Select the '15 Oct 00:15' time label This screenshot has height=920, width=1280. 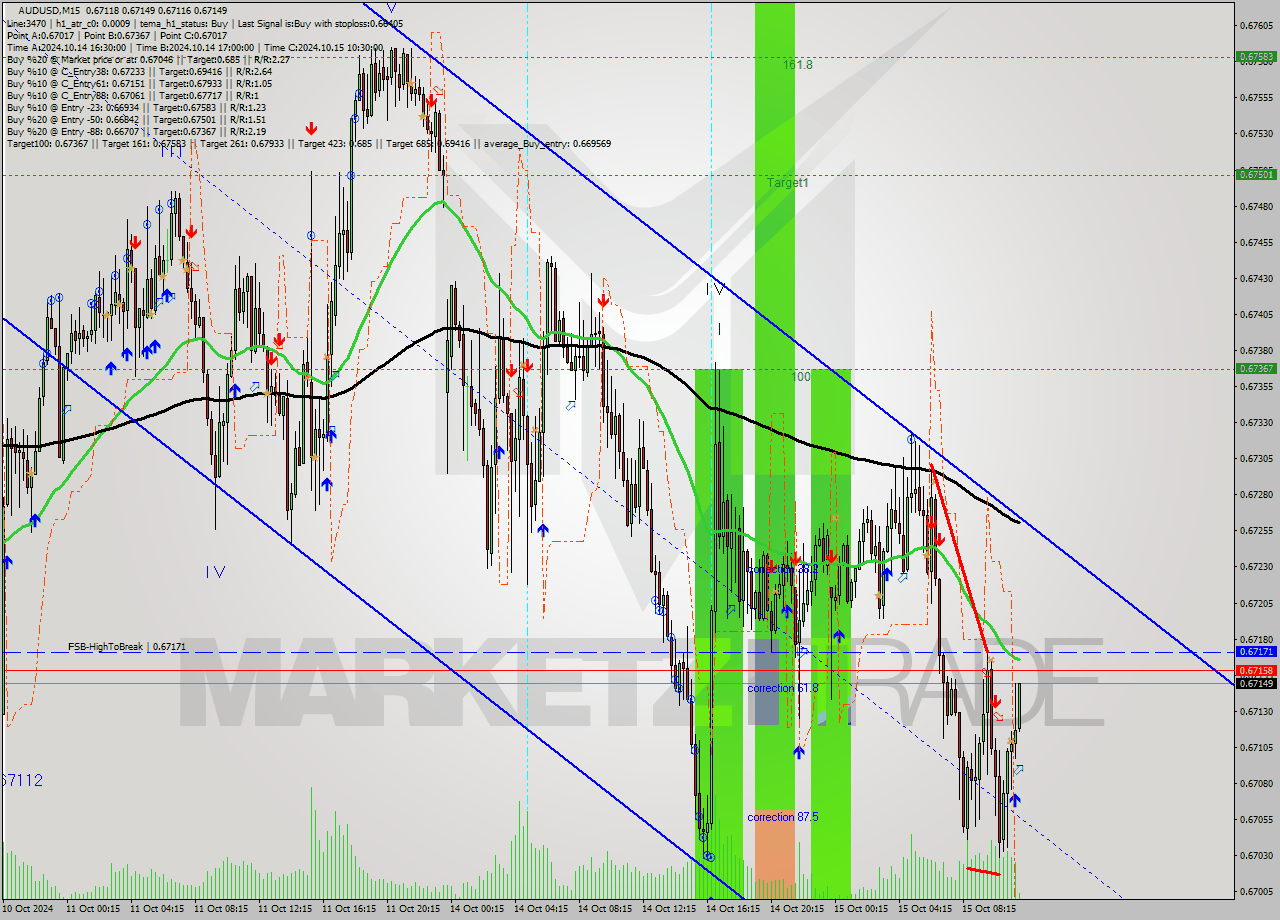pos(861,909)
